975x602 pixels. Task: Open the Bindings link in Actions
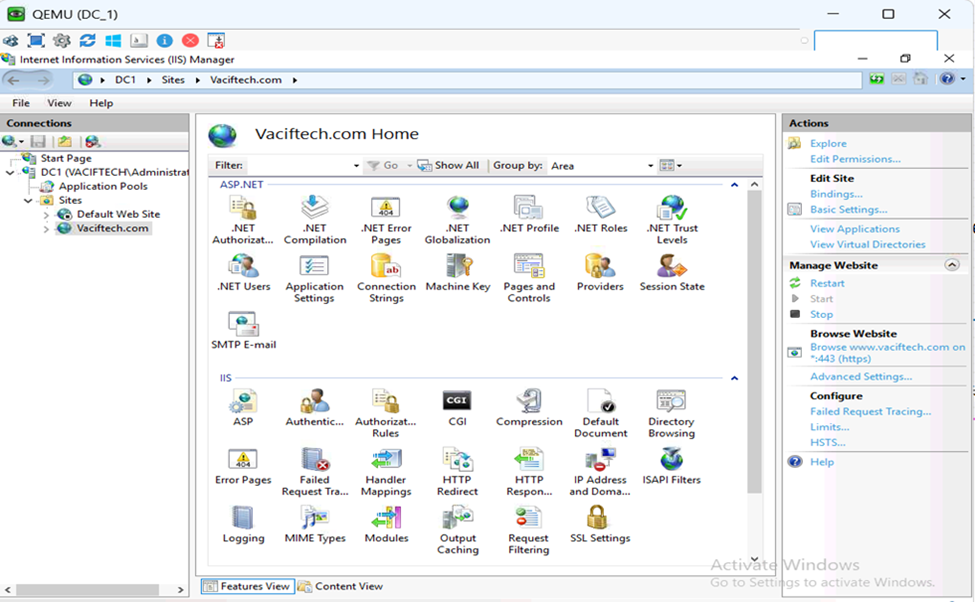835,194
